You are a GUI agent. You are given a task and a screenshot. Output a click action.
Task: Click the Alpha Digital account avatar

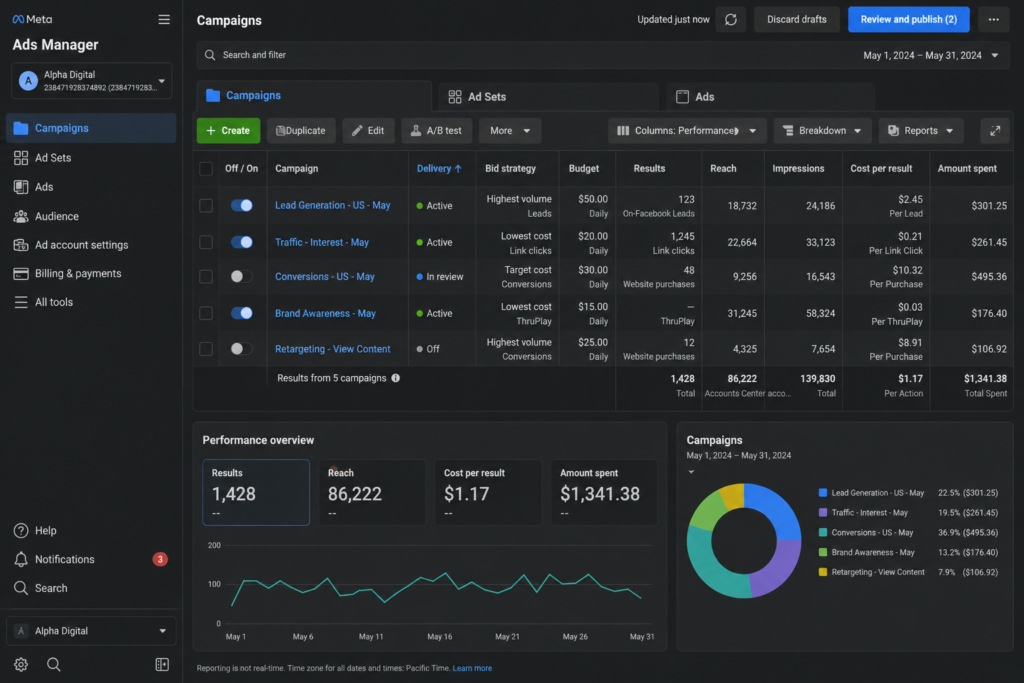(x=27, y=80)
